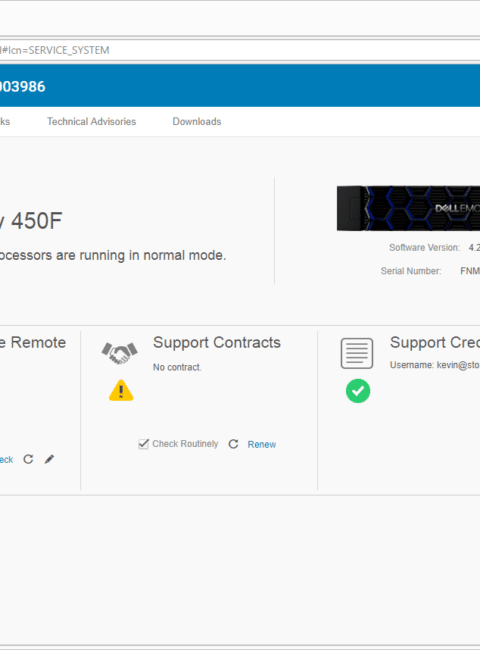Click the 450F model title
The height and width of the screenshot is (650, 480).
31,221
